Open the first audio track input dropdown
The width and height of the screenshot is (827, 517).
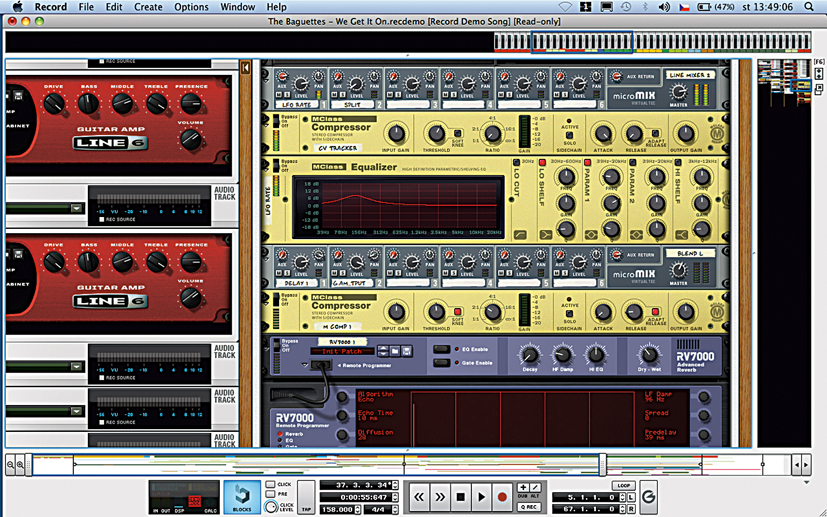click(77, 208)
